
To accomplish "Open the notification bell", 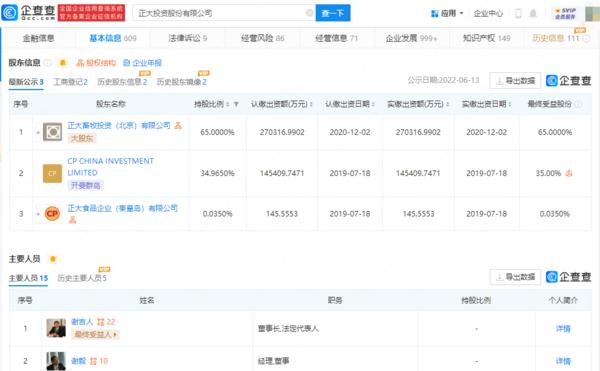I will pos(533,13).
